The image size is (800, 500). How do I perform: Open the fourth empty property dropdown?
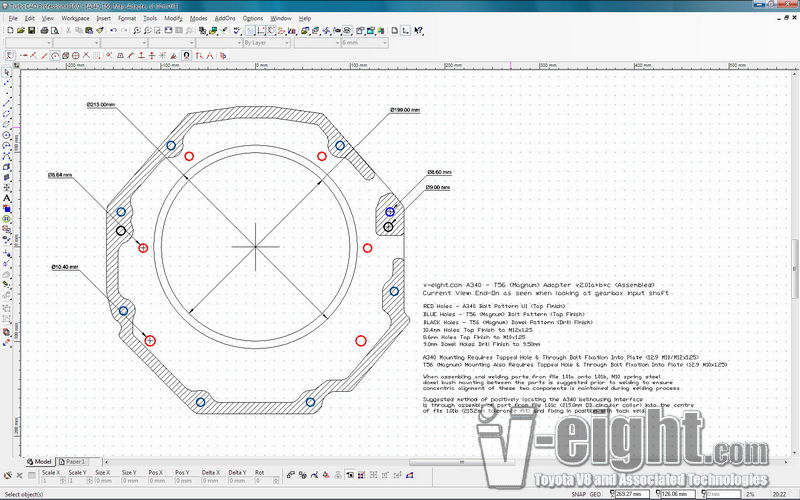(x=171, y=43)
